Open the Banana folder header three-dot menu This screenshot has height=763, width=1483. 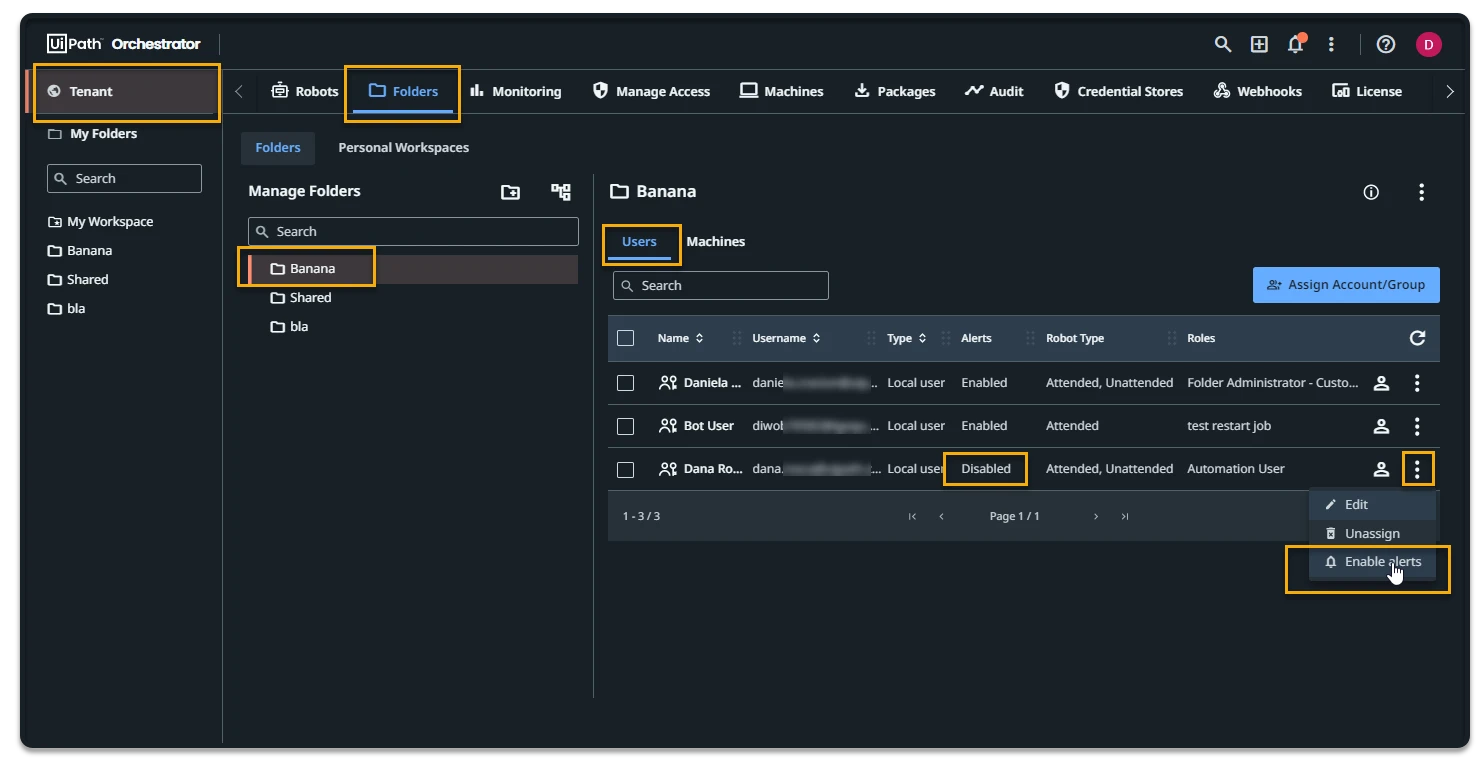[x=1421, y=192]
